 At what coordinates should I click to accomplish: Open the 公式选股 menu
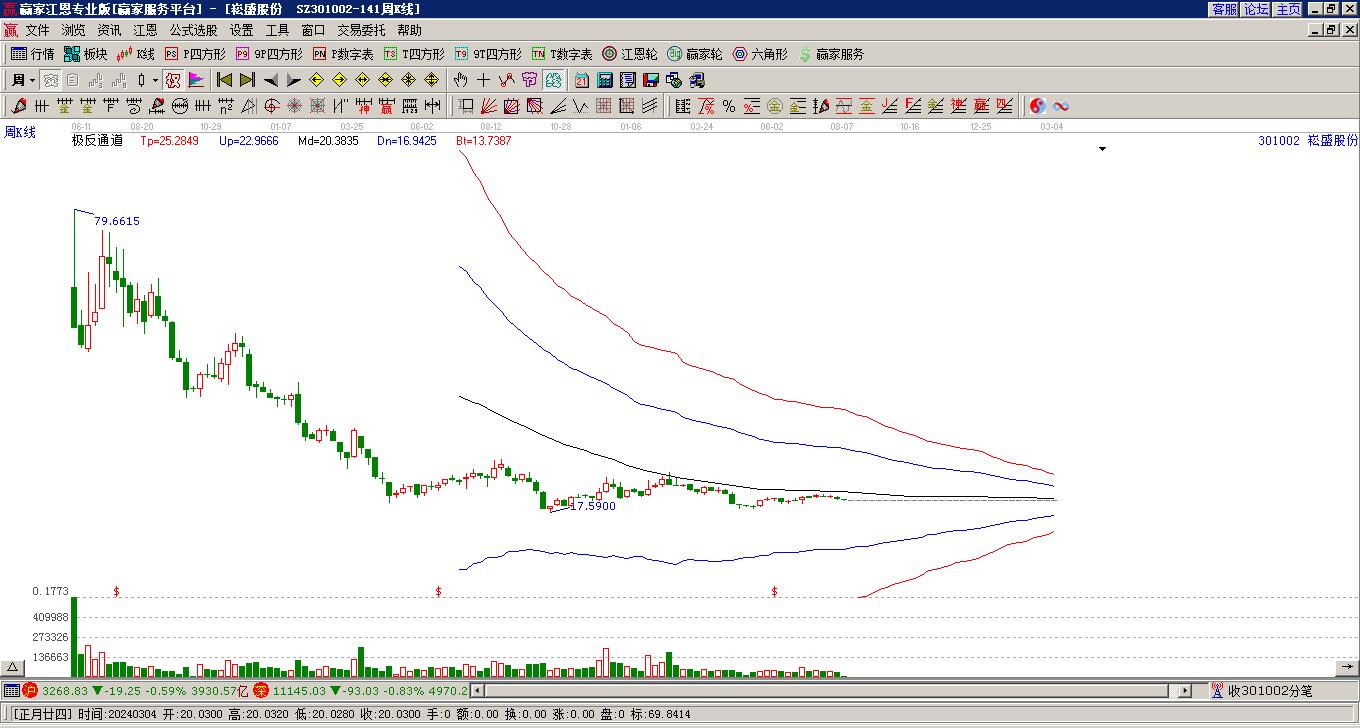coord(193,30)
